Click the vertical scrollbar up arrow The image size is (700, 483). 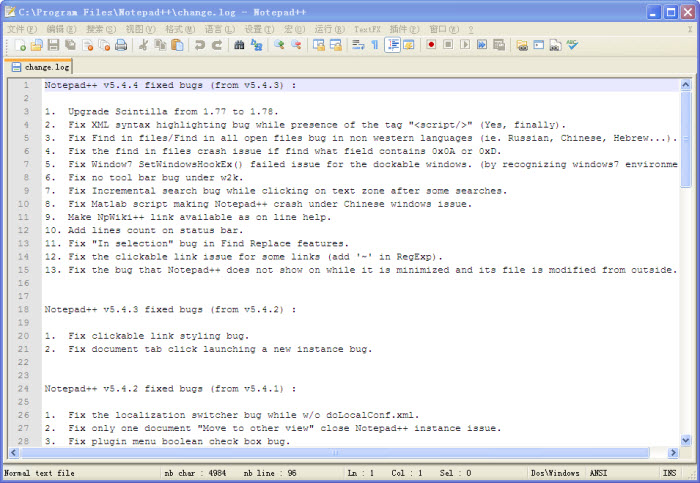(x=686, y=85)
